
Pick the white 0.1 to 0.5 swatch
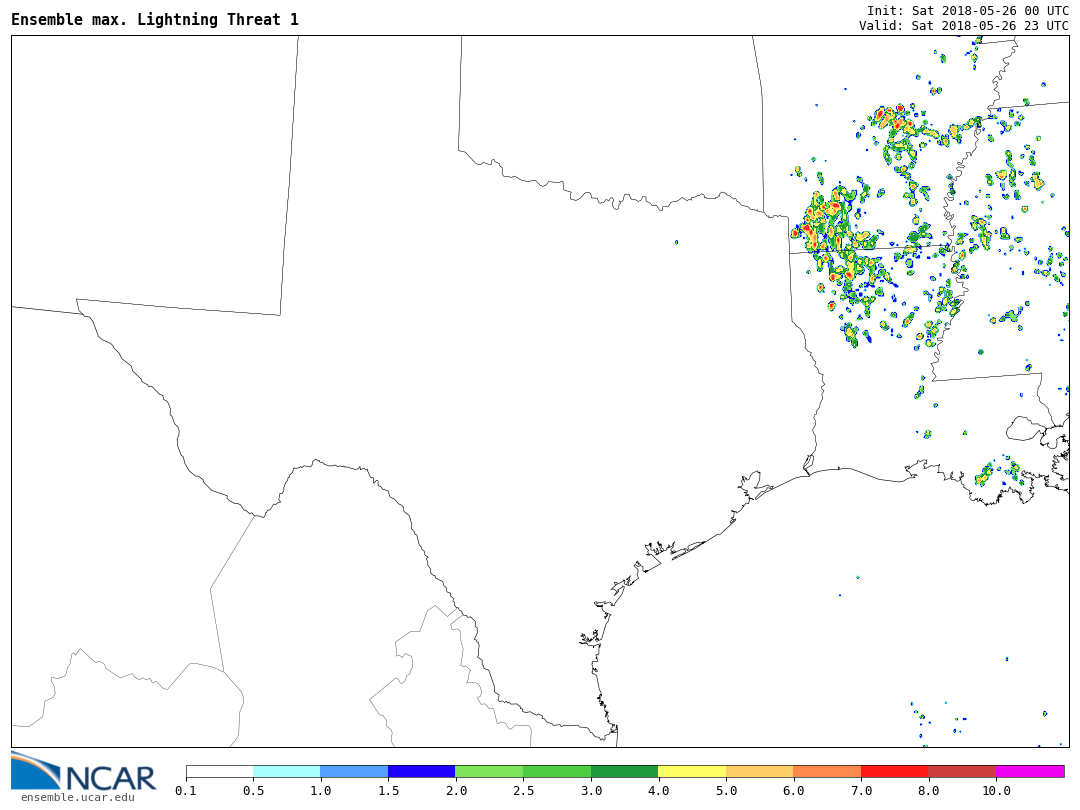point(219,772)
